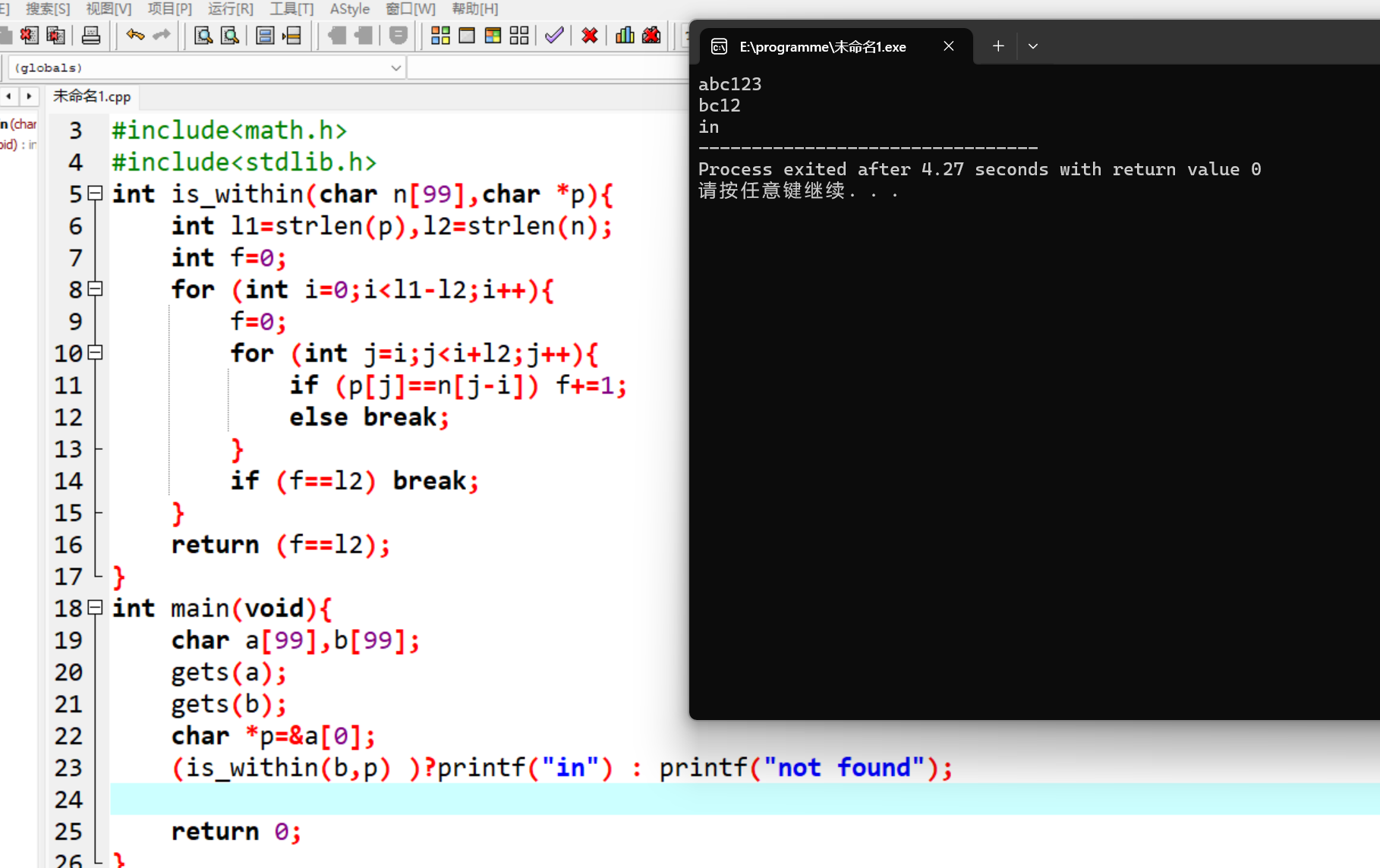Click the Compile and Run icon
The width and height of the screenshot is (1380, 868).
pos(493,35)
